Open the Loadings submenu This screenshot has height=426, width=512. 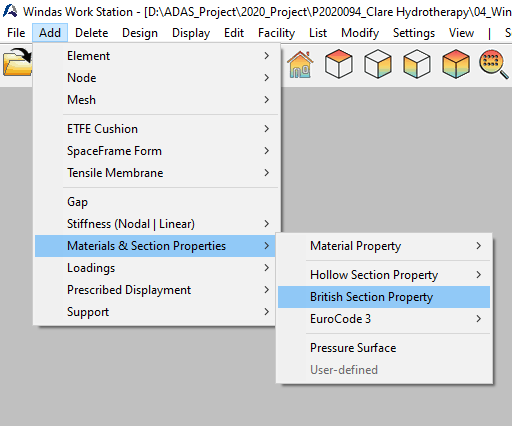[x=157, y=268]
